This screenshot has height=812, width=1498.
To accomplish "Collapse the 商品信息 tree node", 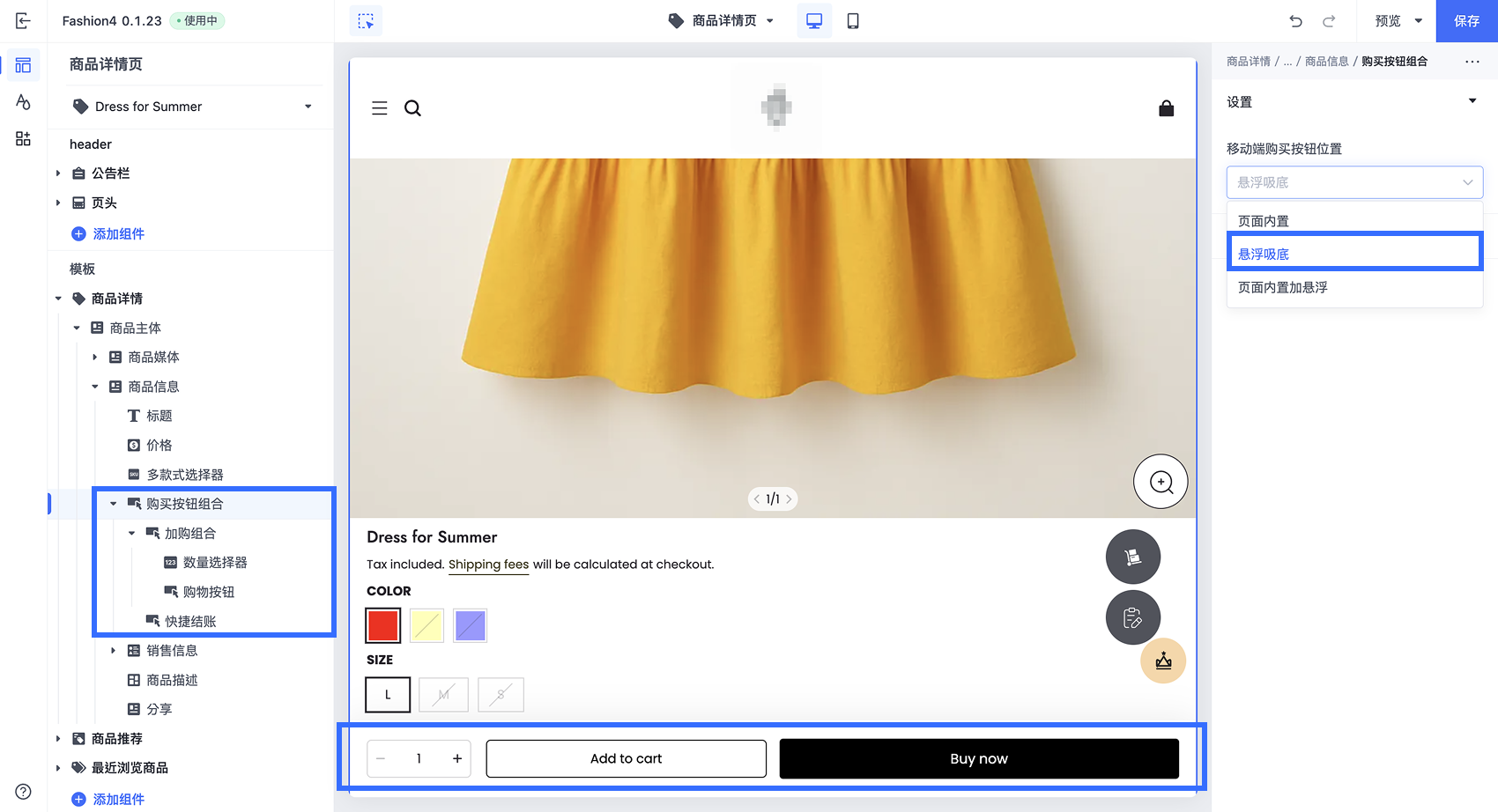I will pos(95,387).
